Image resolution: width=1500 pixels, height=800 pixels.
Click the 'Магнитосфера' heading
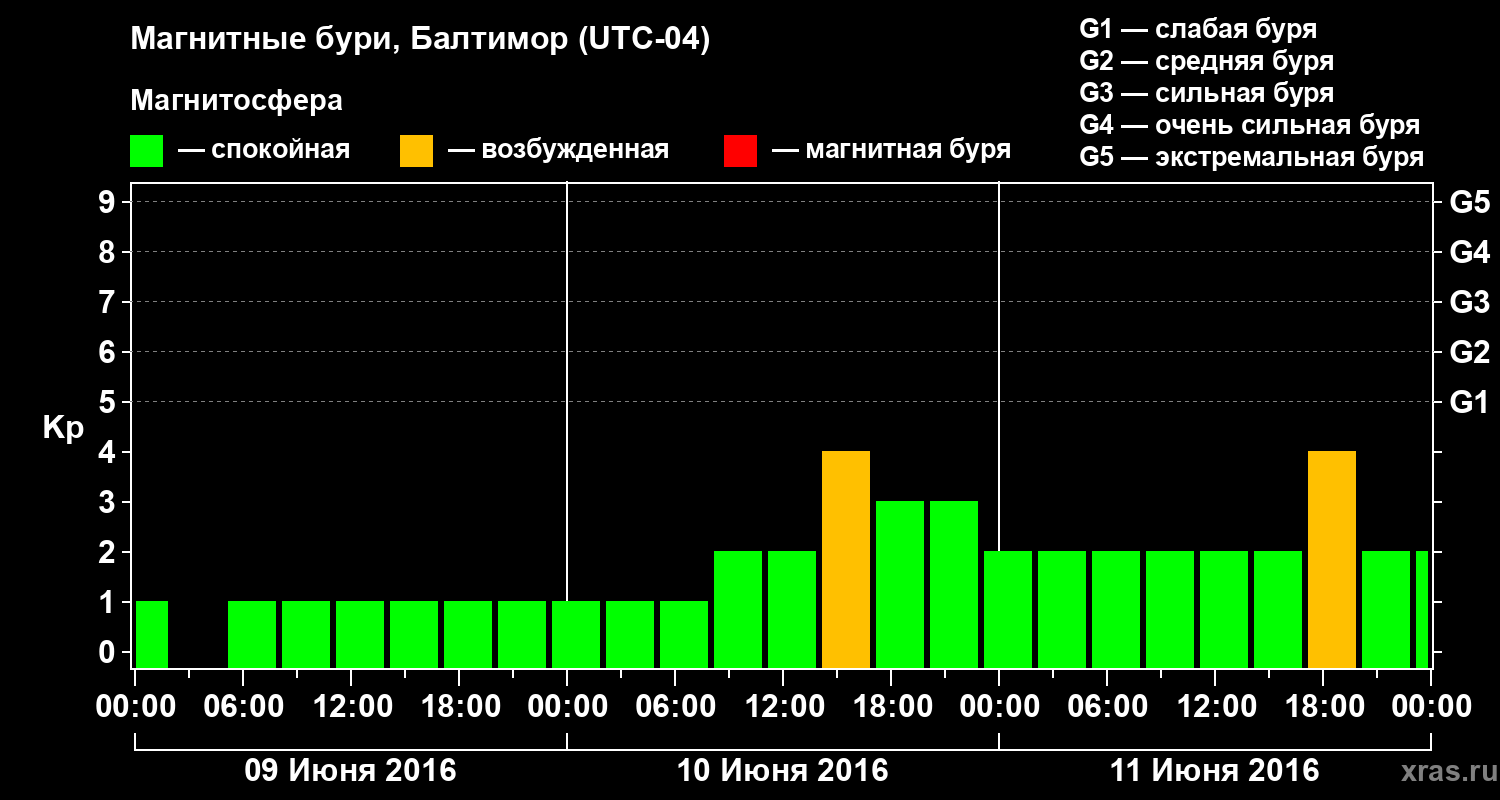click(x=236, y=101)
